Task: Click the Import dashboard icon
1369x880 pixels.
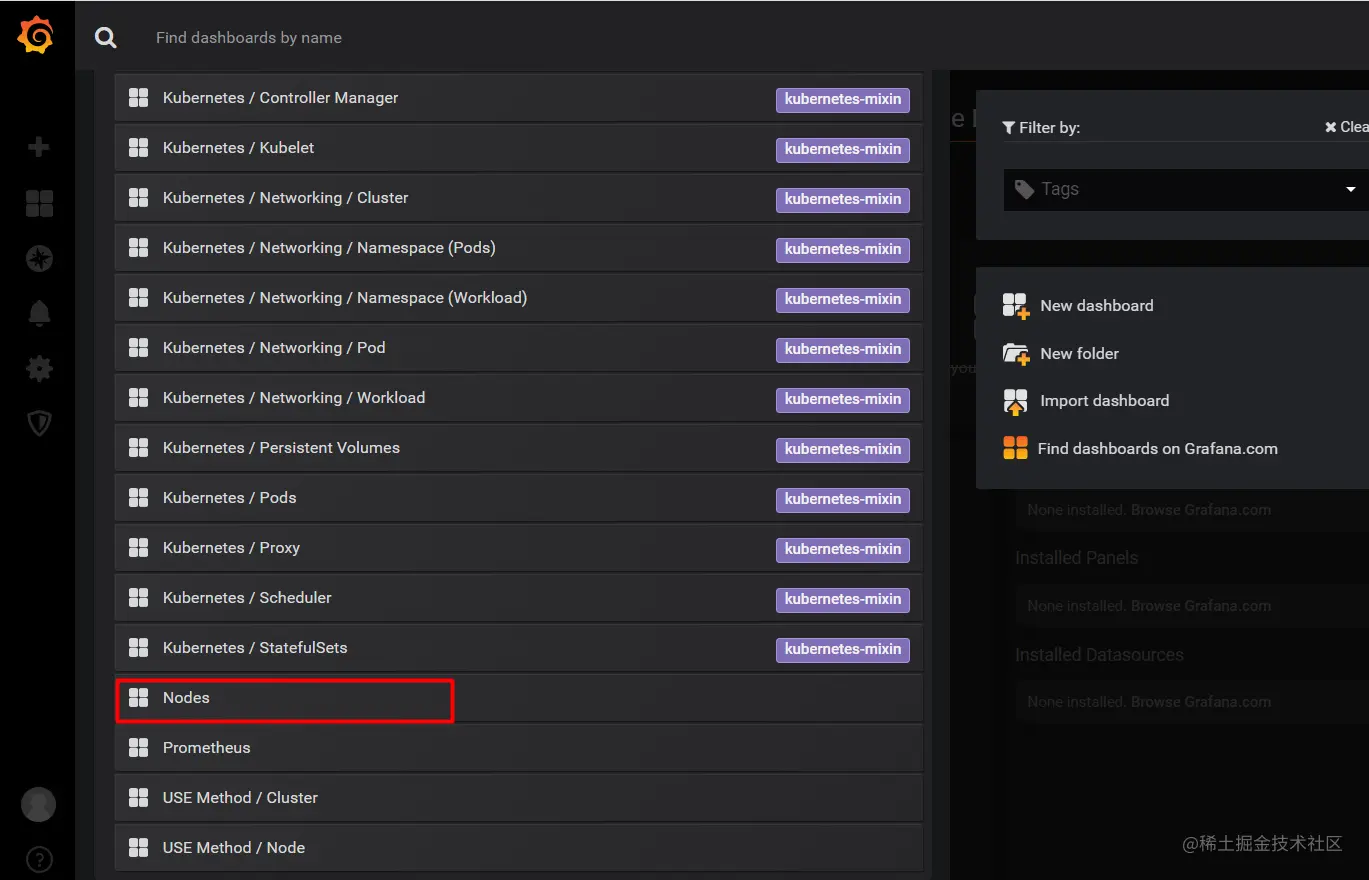Action: [x=1016, y=402]
